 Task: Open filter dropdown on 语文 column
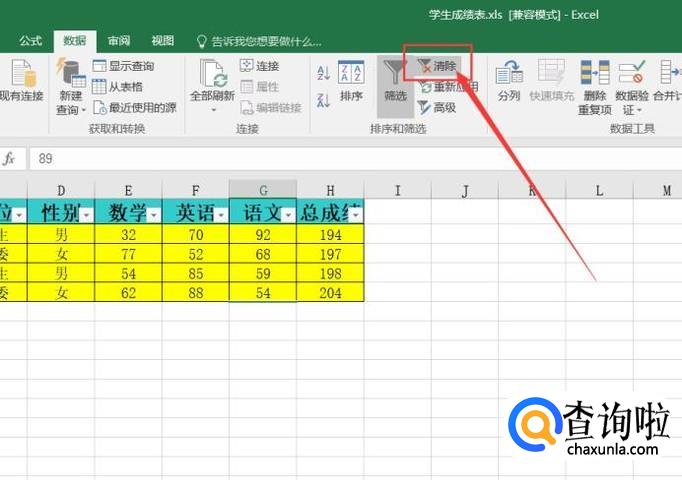[x=289, y=215]
